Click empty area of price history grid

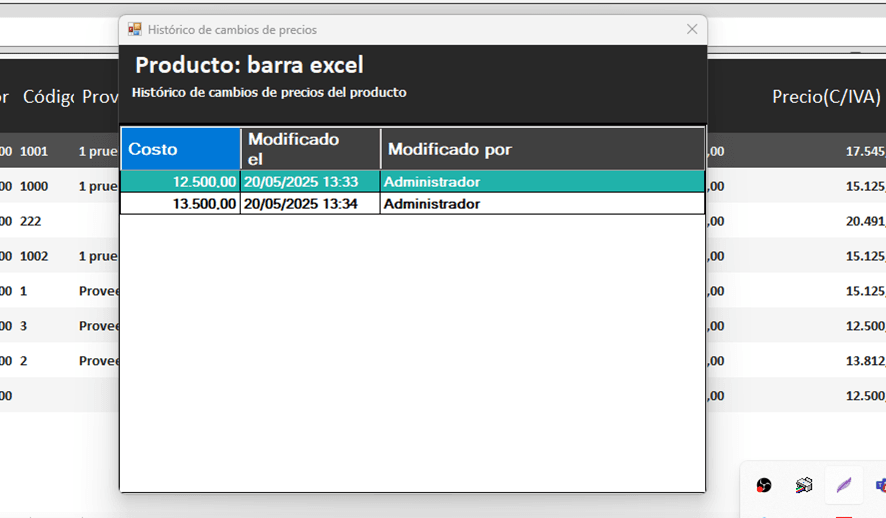click(x=412, y=350)
